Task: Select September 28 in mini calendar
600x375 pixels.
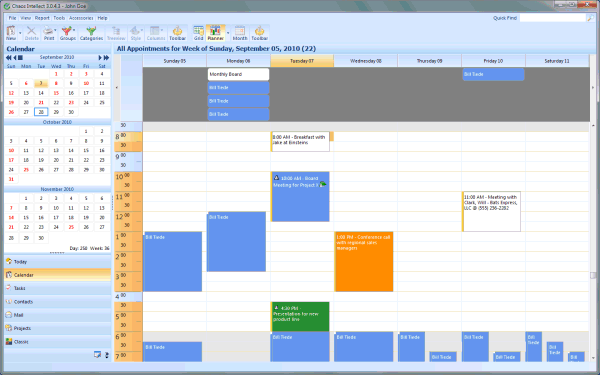Action: [41, 112]
